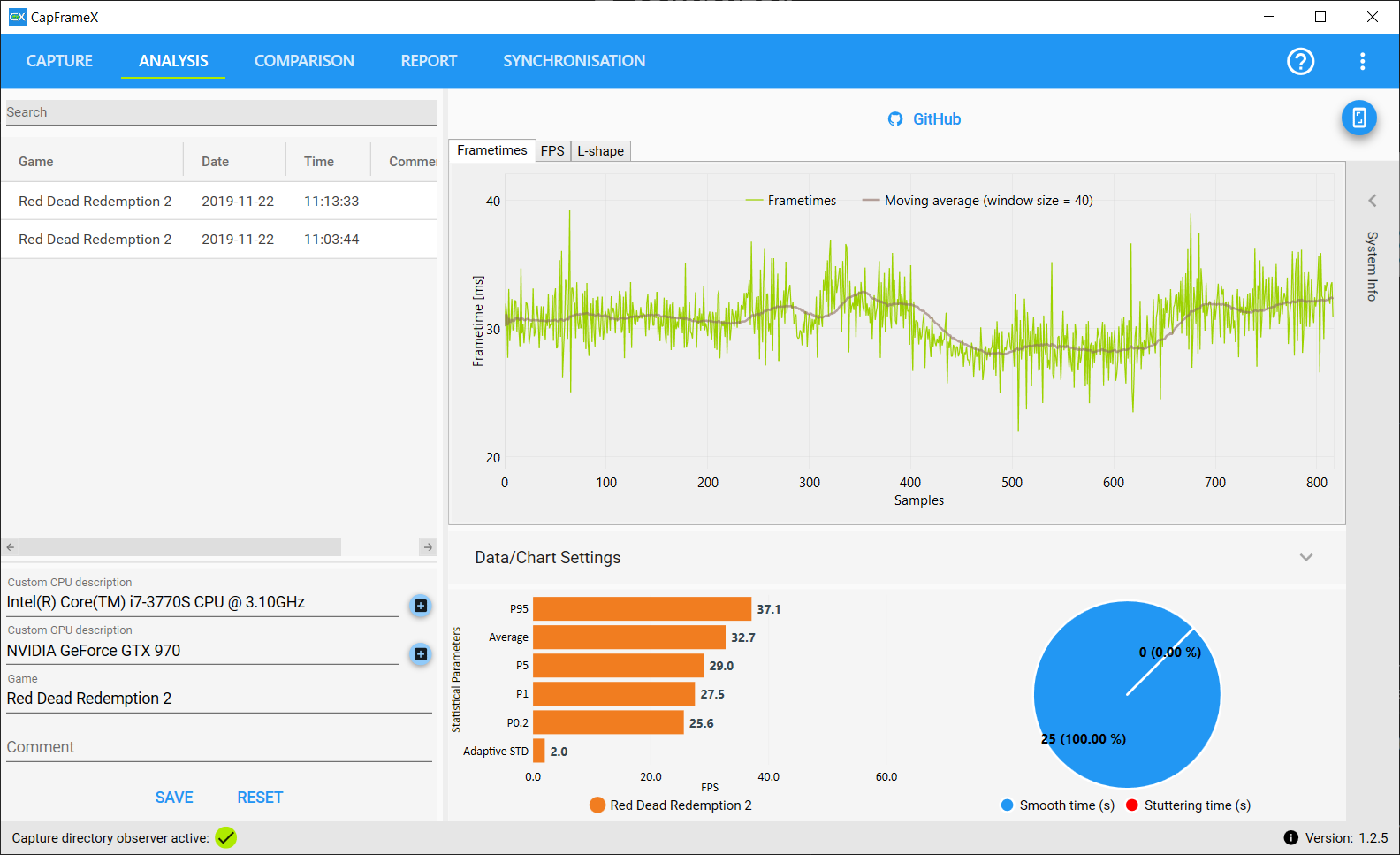1400x855 pixels.
Task: Click the Comment input field
Action: [219, 747]
